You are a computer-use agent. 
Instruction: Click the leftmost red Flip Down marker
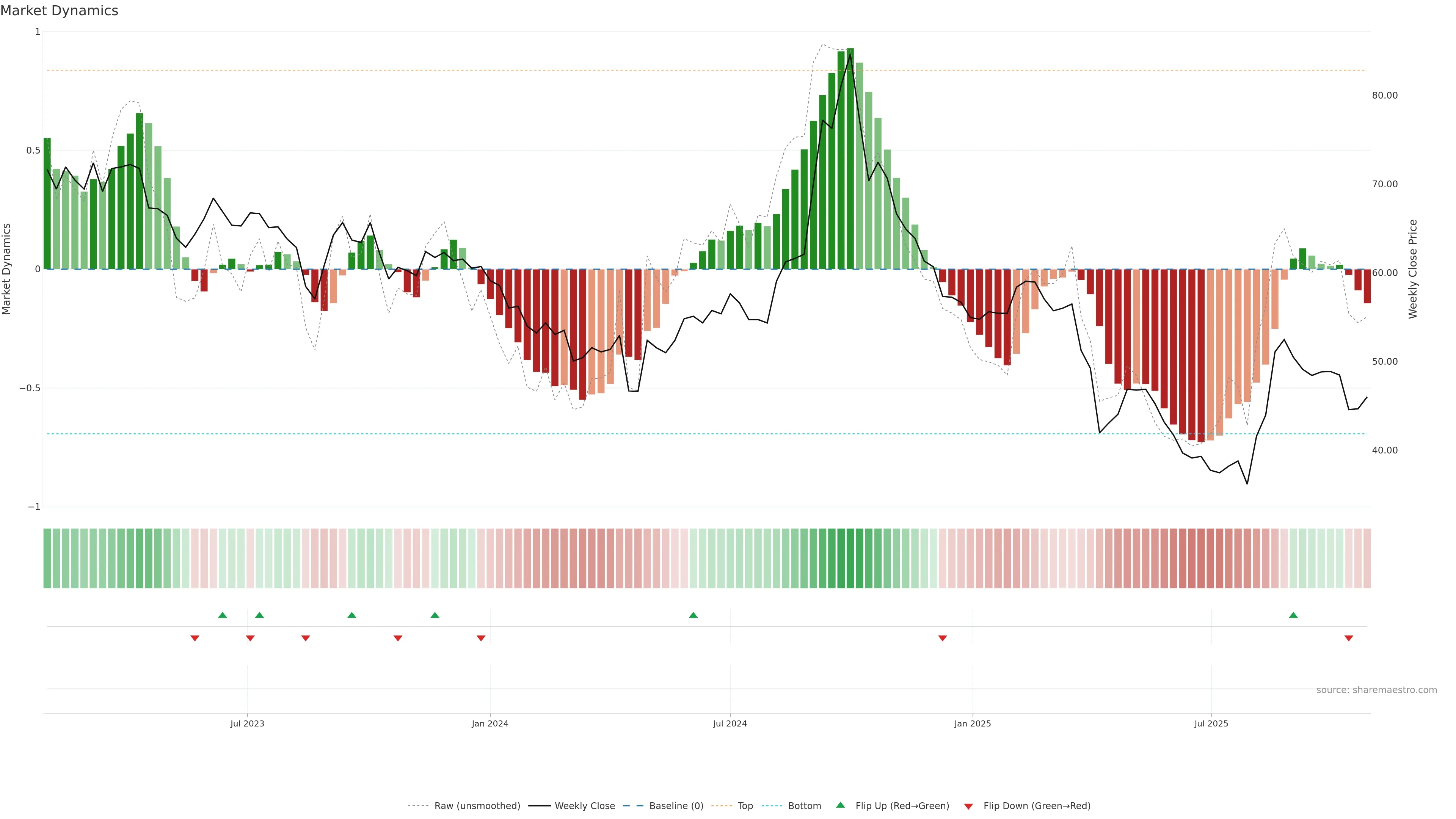(195, 638)
